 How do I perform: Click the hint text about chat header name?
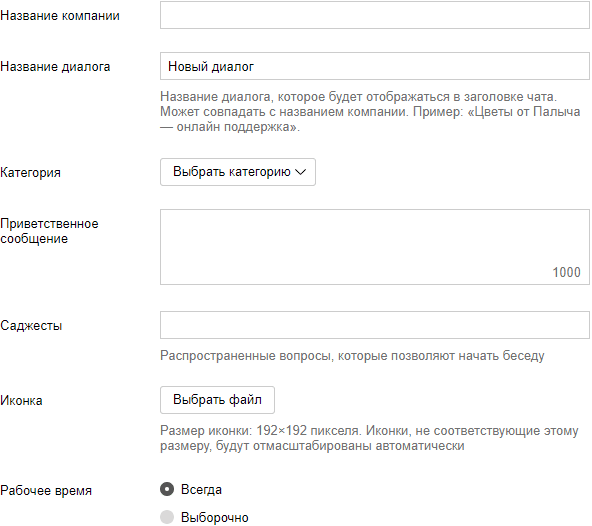[370, 112]
